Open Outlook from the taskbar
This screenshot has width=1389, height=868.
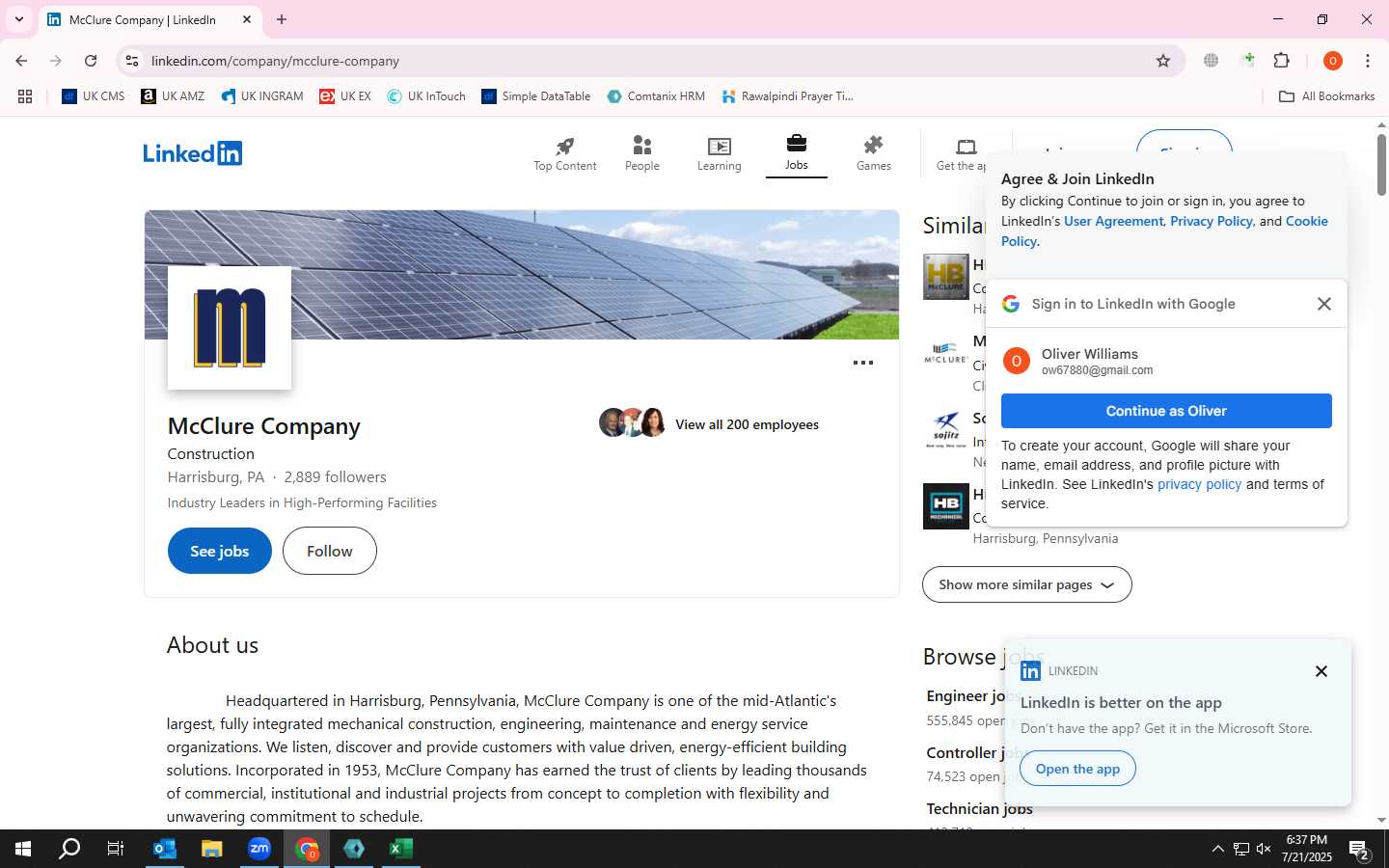pyautogui.click(x=165, y=849)
